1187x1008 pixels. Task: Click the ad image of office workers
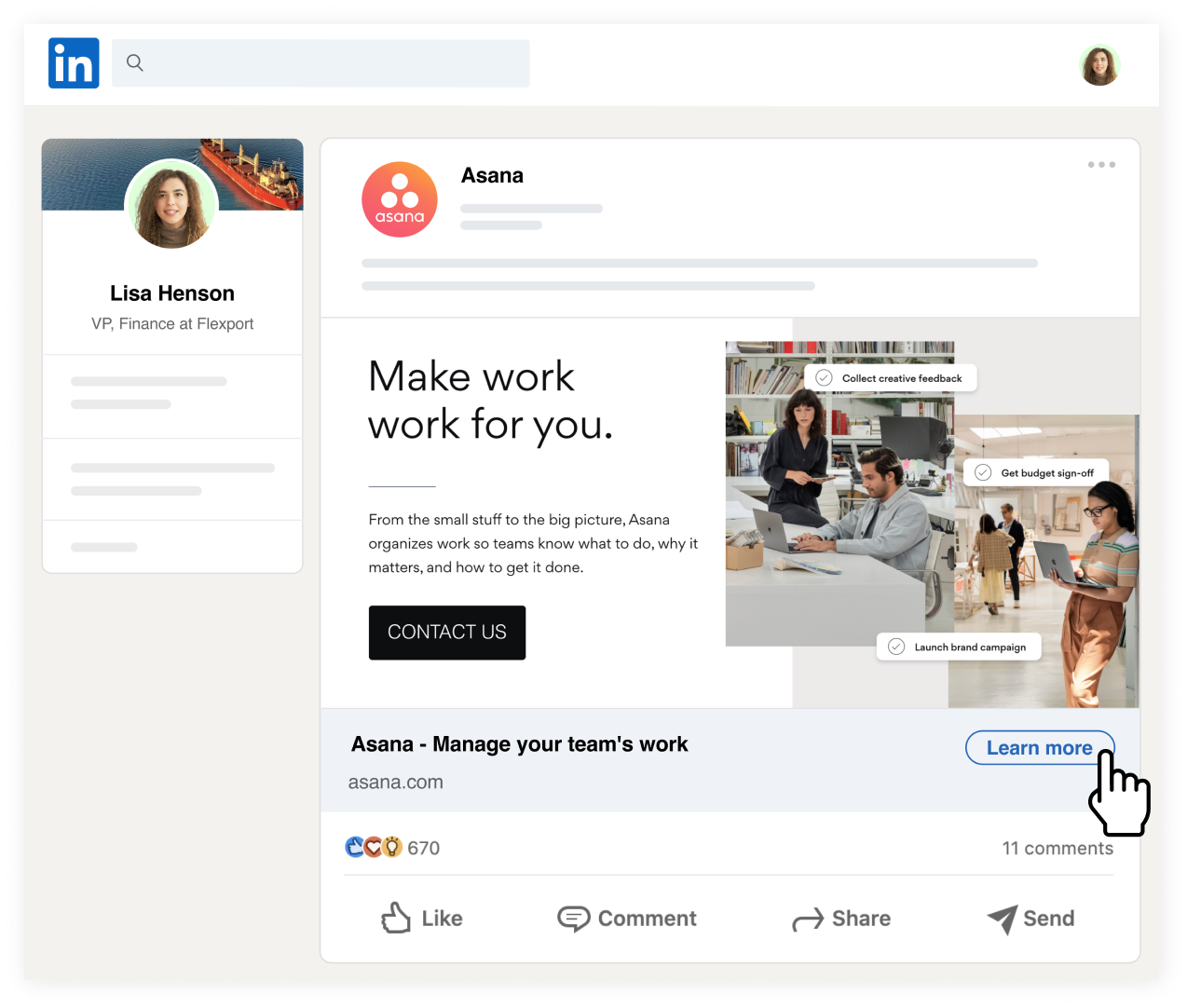pyautogui.click(x=932, y=524)
